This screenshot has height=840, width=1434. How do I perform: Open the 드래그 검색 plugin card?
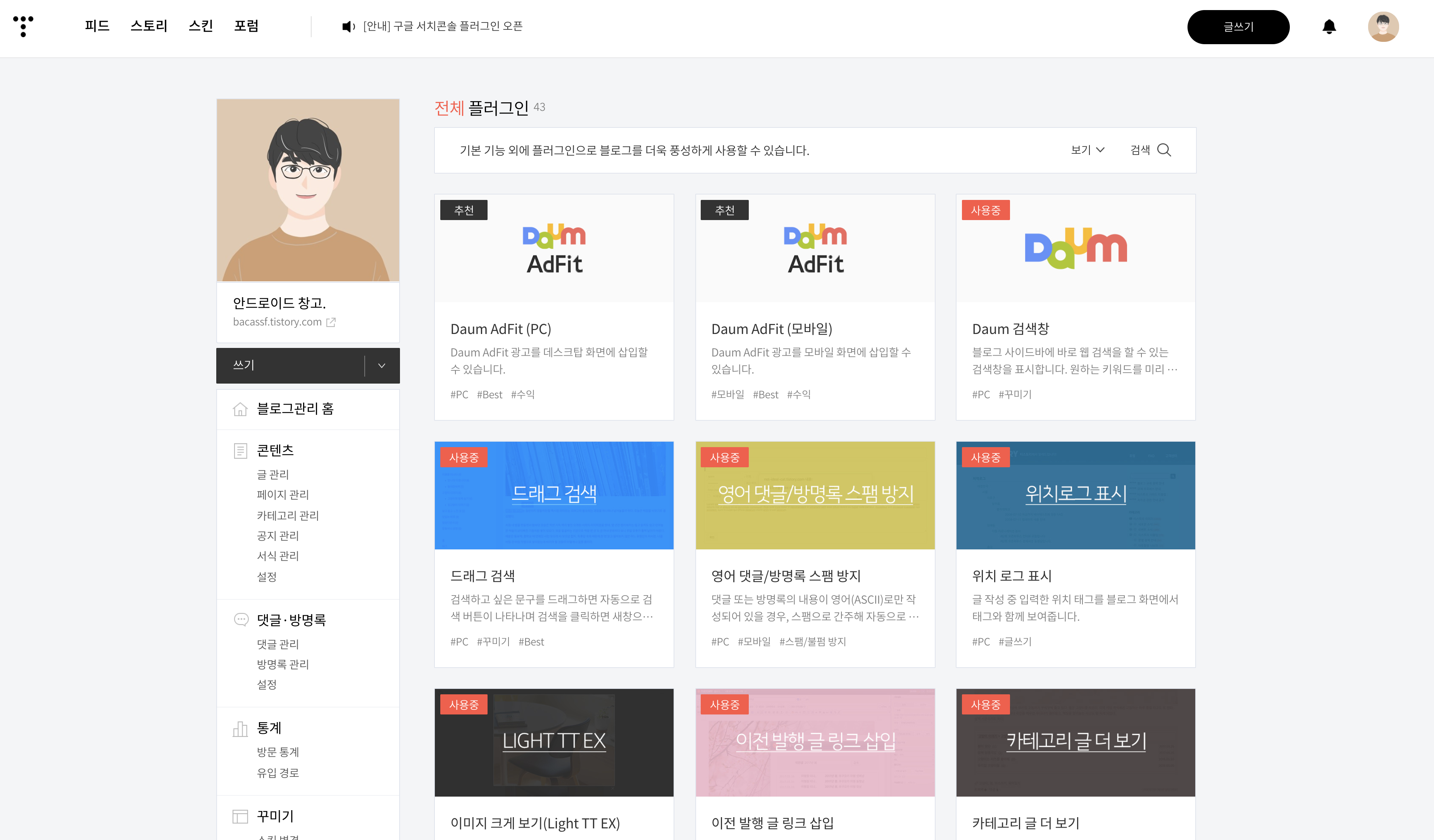click(x=554, y=554)
